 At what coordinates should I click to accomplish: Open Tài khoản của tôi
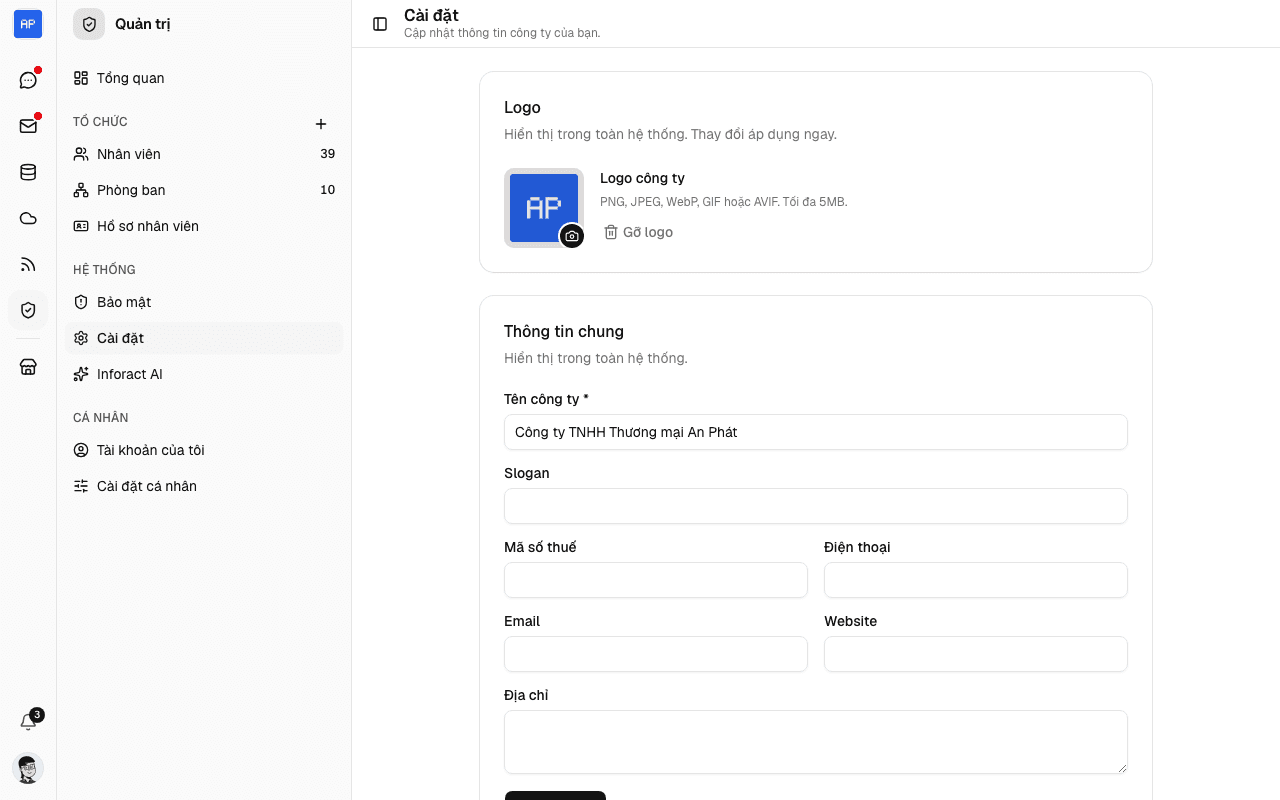204,450
